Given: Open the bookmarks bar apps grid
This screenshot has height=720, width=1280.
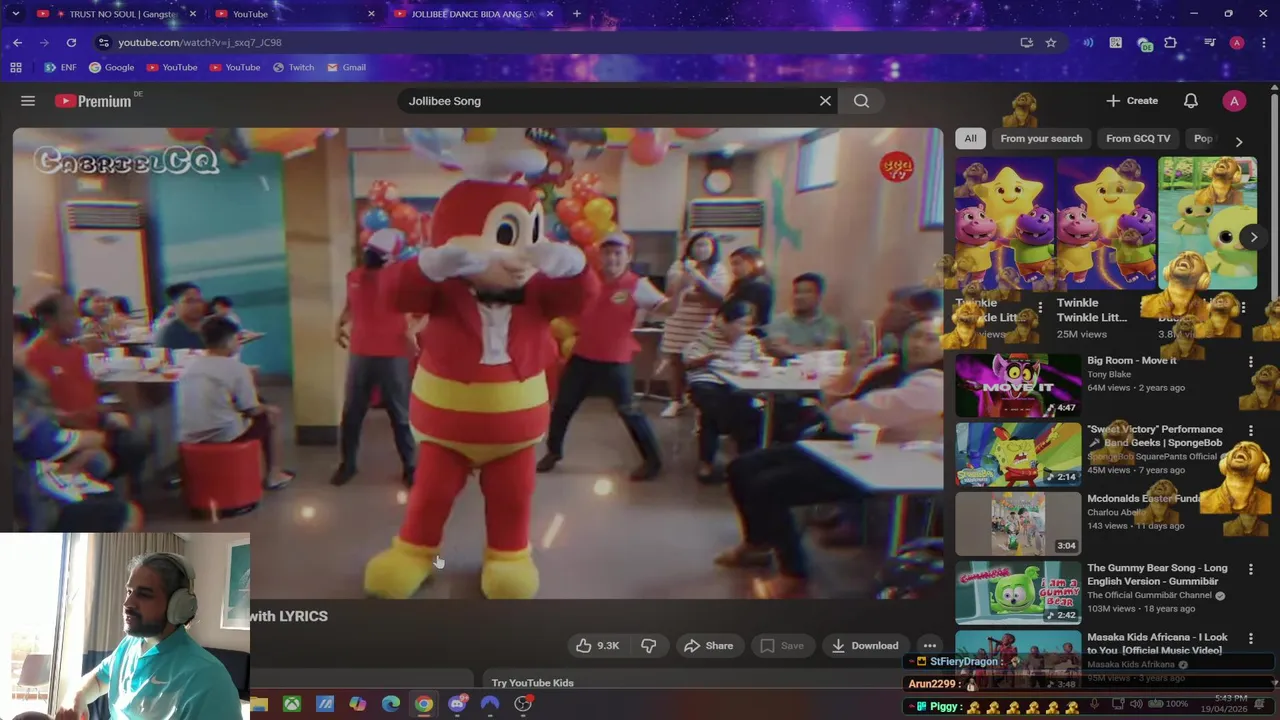Looking at the screenshot, I should pos(16,68).
